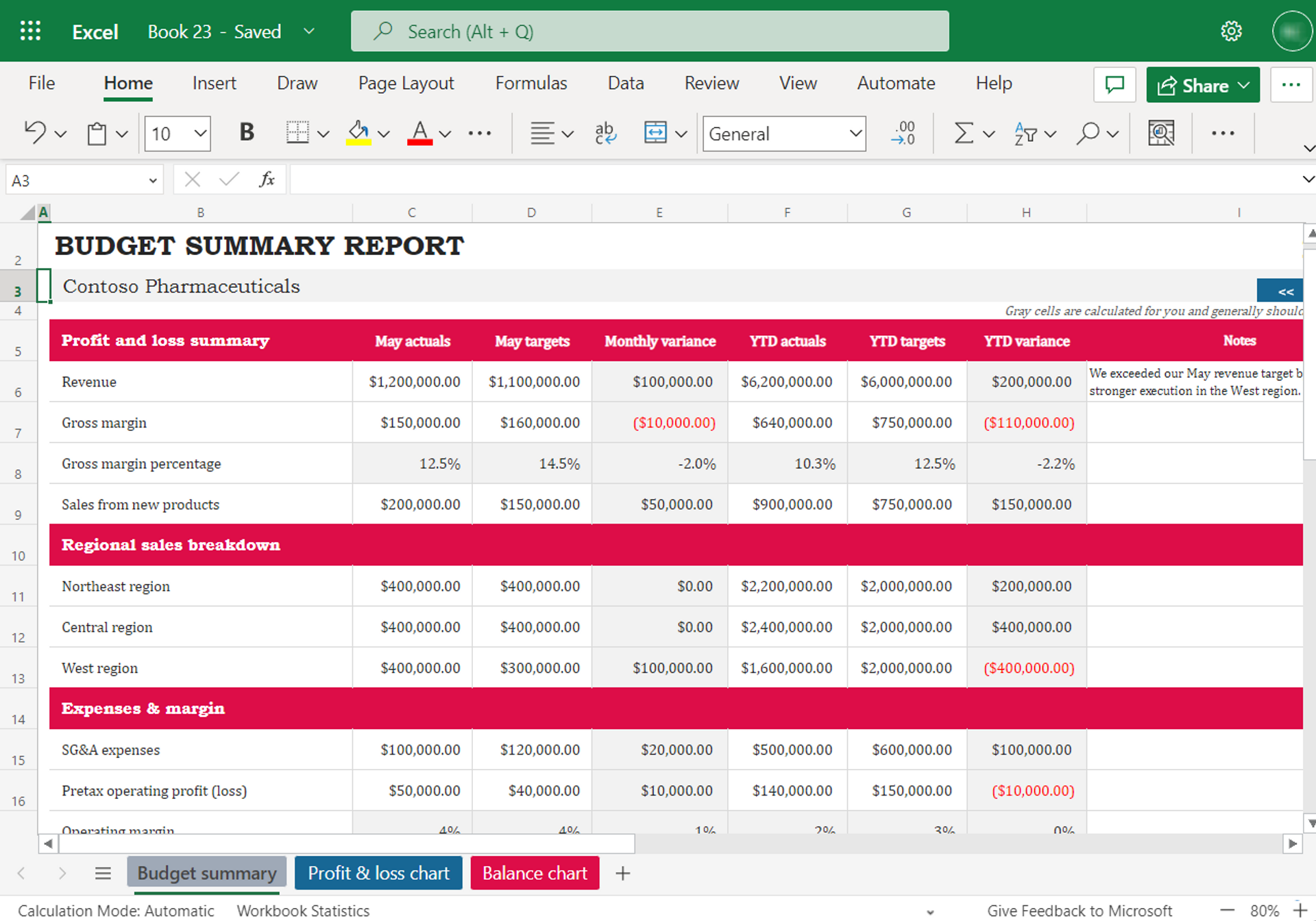Click the Search box
The height and width of the screenshot is (921, 1316).
pyautogui.click(x=649, y=32)
